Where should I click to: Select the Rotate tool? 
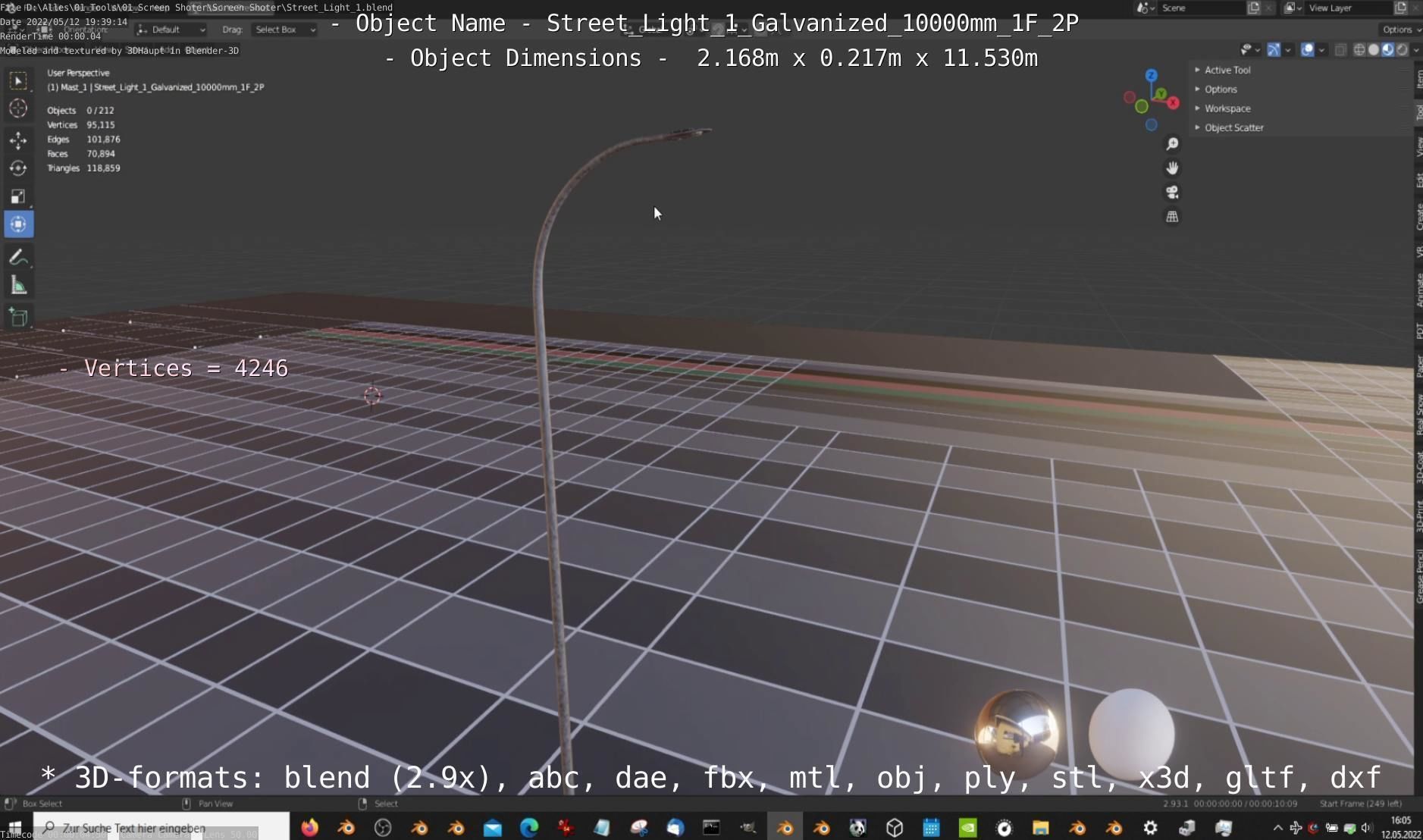[x=18, y=168]
